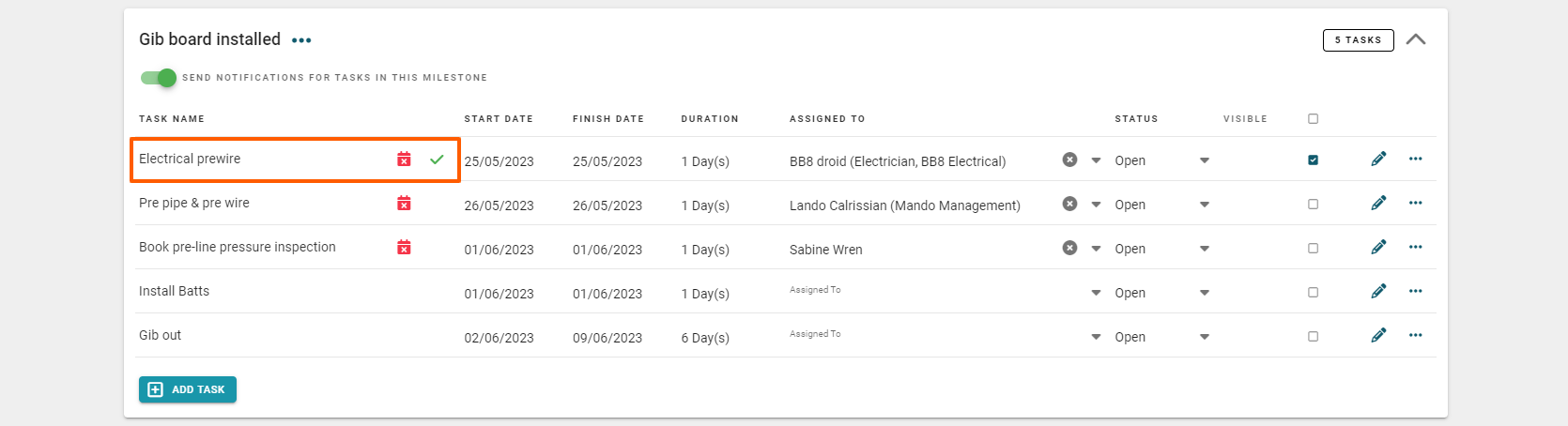Clear Sabine Wren assignment with the X icon
The image size is (1568, 426).
click(x=1069, y=248)
